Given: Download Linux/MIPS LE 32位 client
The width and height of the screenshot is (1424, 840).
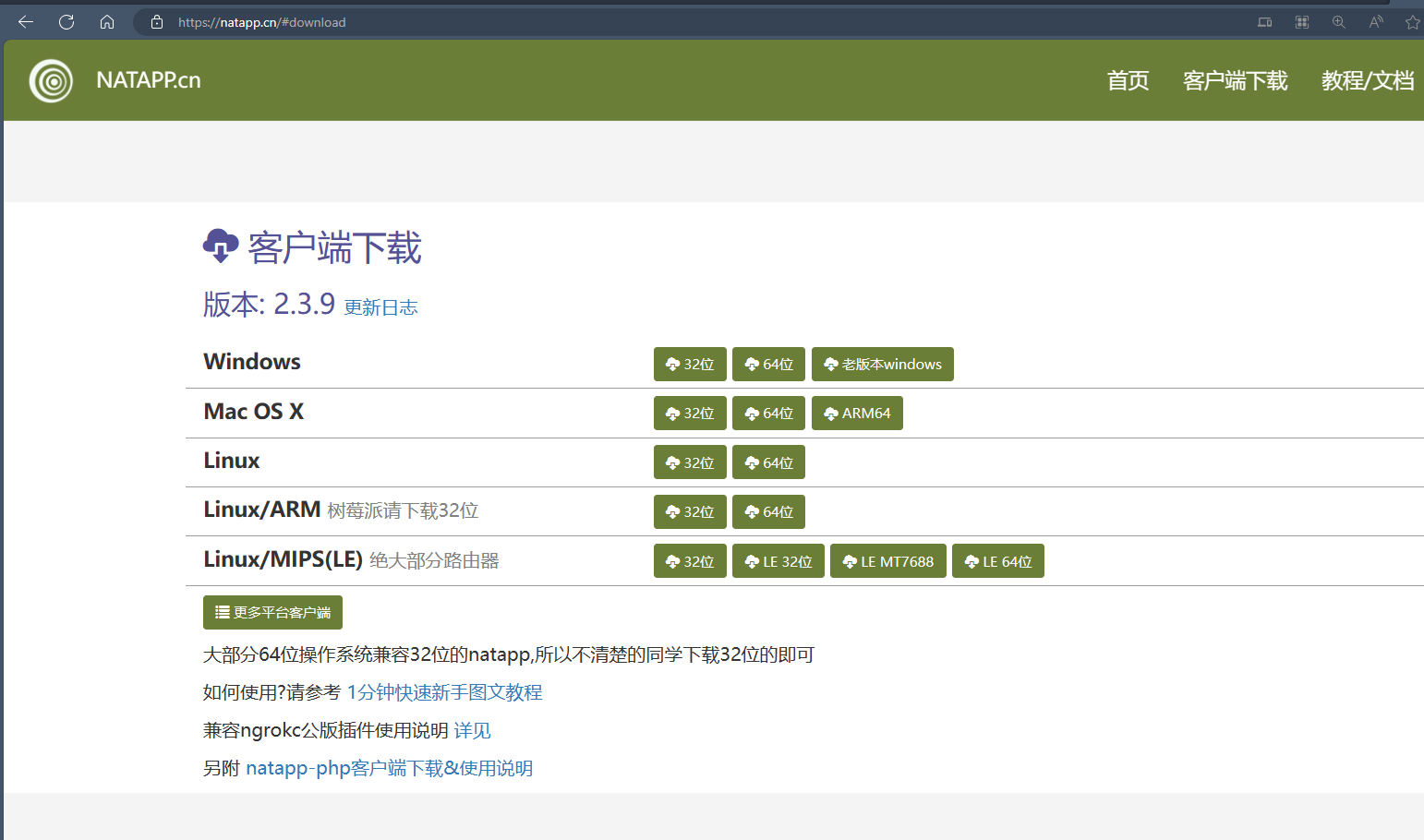Looking at the screenshot, I should click(778, 561).
